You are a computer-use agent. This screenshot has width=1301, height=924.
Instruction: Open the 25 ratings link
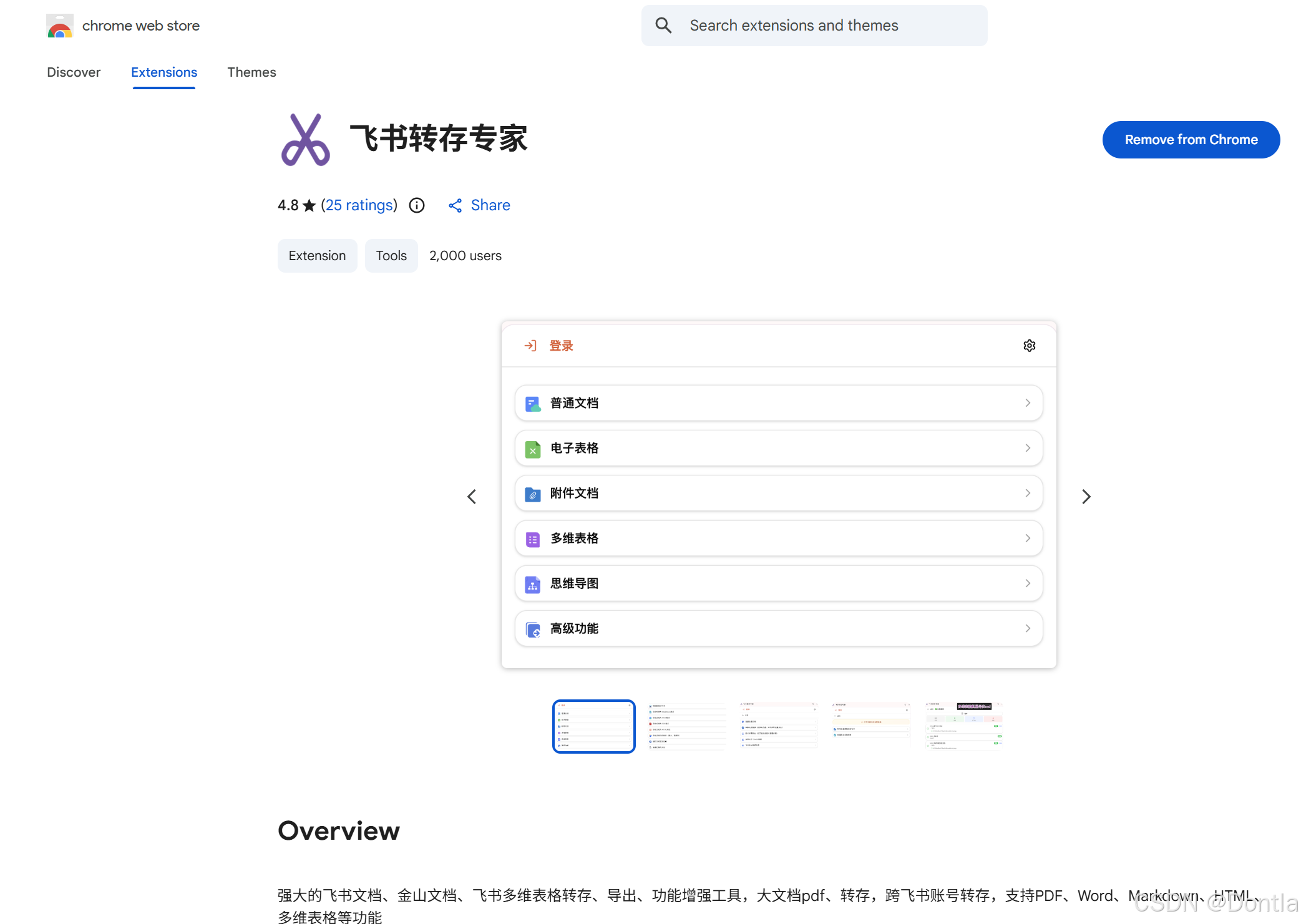359,205
